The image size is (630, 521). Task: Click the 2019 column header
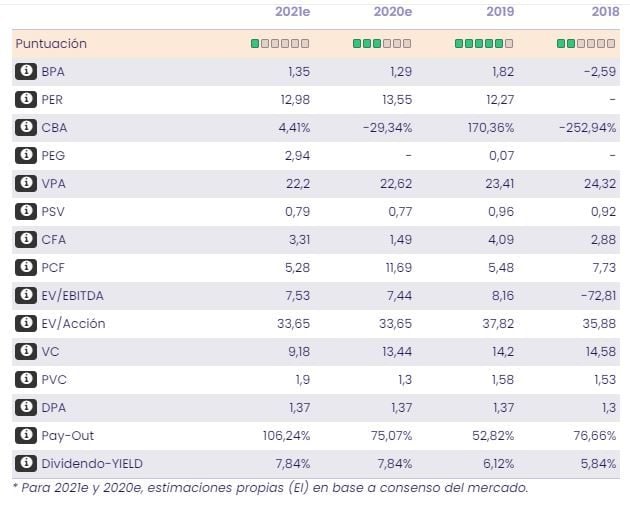498,12
